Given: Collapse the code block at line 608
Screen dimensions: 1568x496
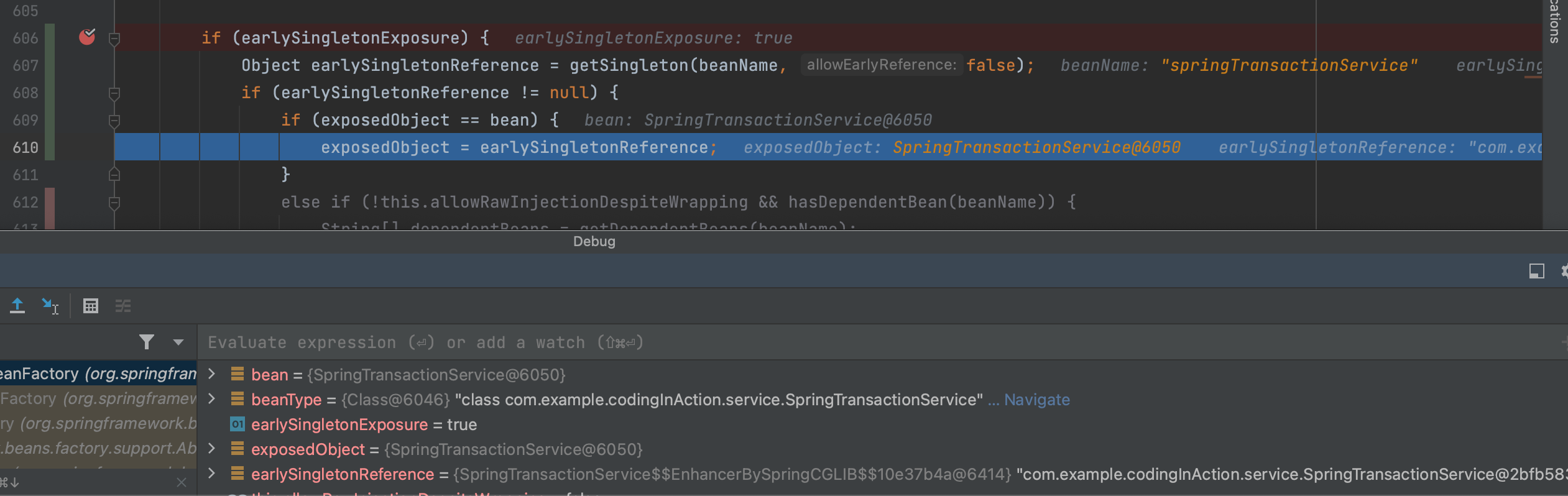Looking at the screenshot, I should pyautogui.click(x=114, y=93).
